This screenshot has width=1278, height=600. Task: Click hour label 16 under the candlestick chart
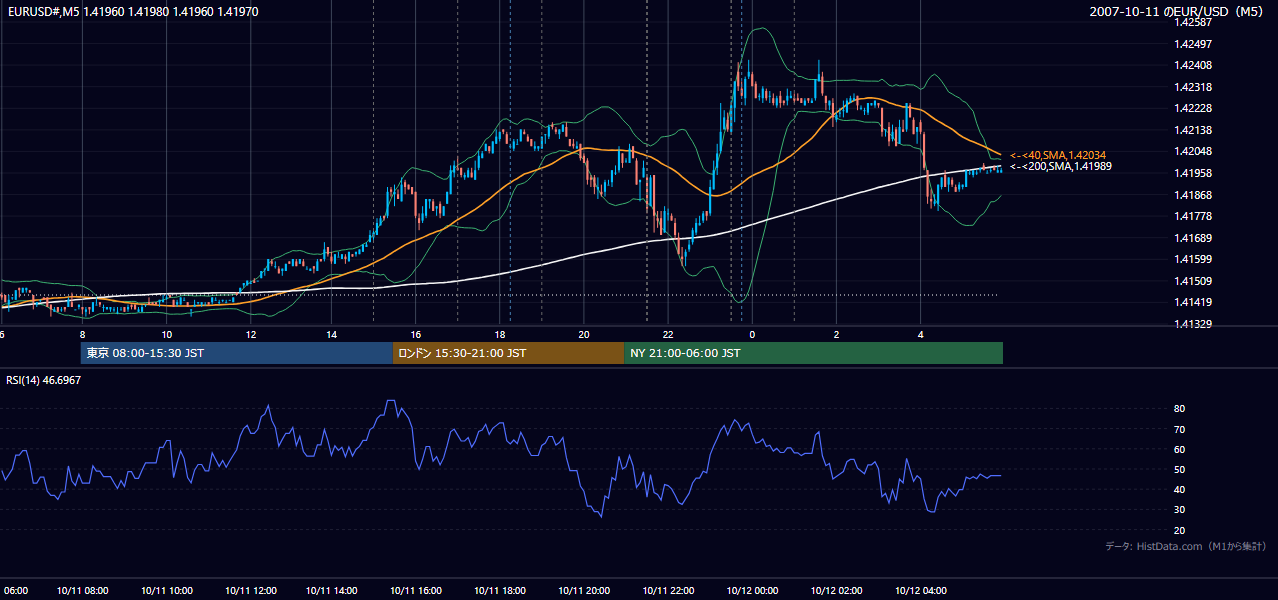pyautogui.click(x=416, y=335)
